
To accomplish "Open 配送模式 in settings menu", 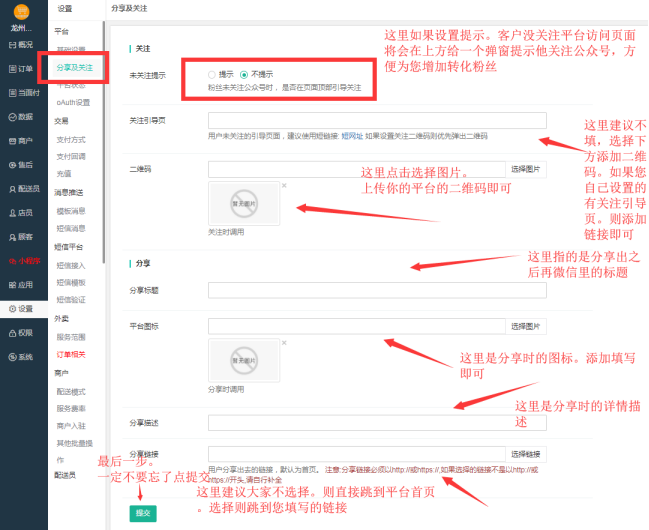I will [x=71, y=392].
